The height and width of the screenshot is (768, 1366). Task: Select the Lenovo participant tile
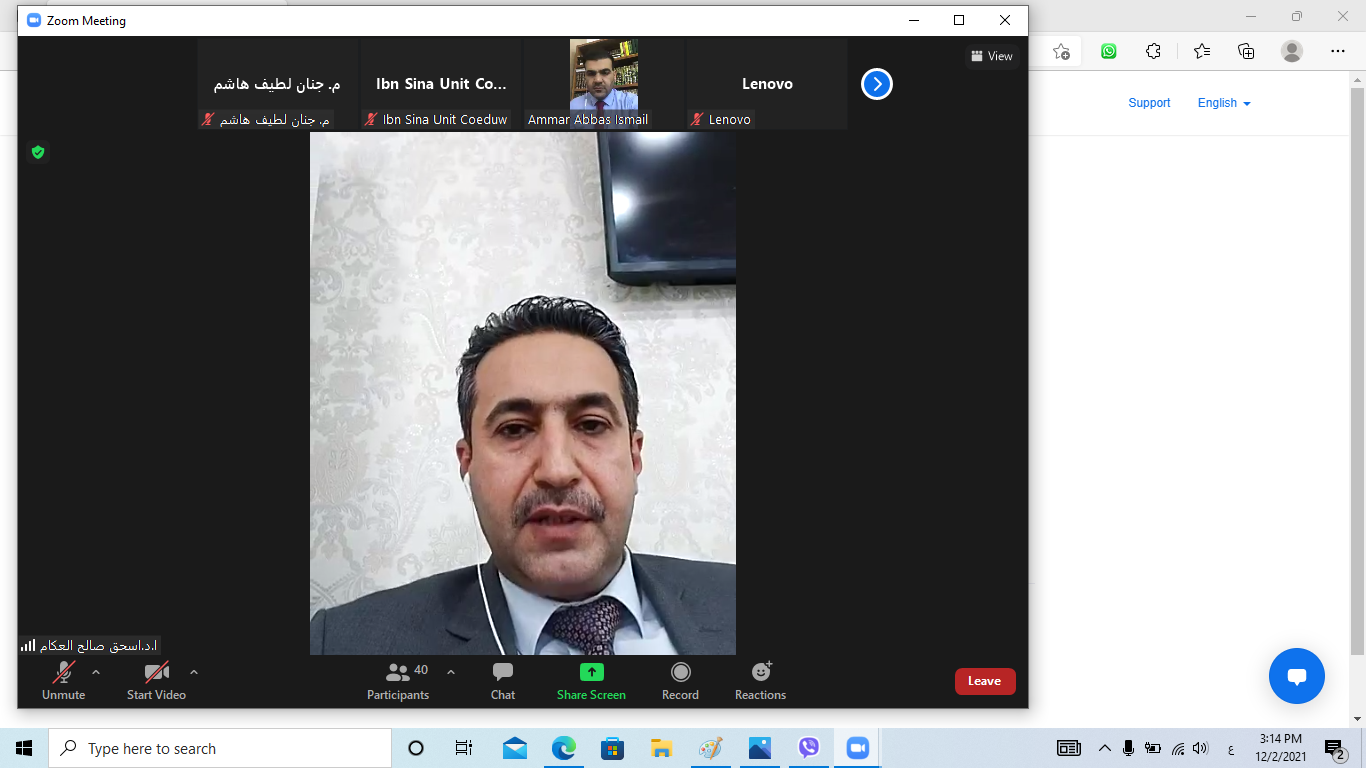[767, 84]
